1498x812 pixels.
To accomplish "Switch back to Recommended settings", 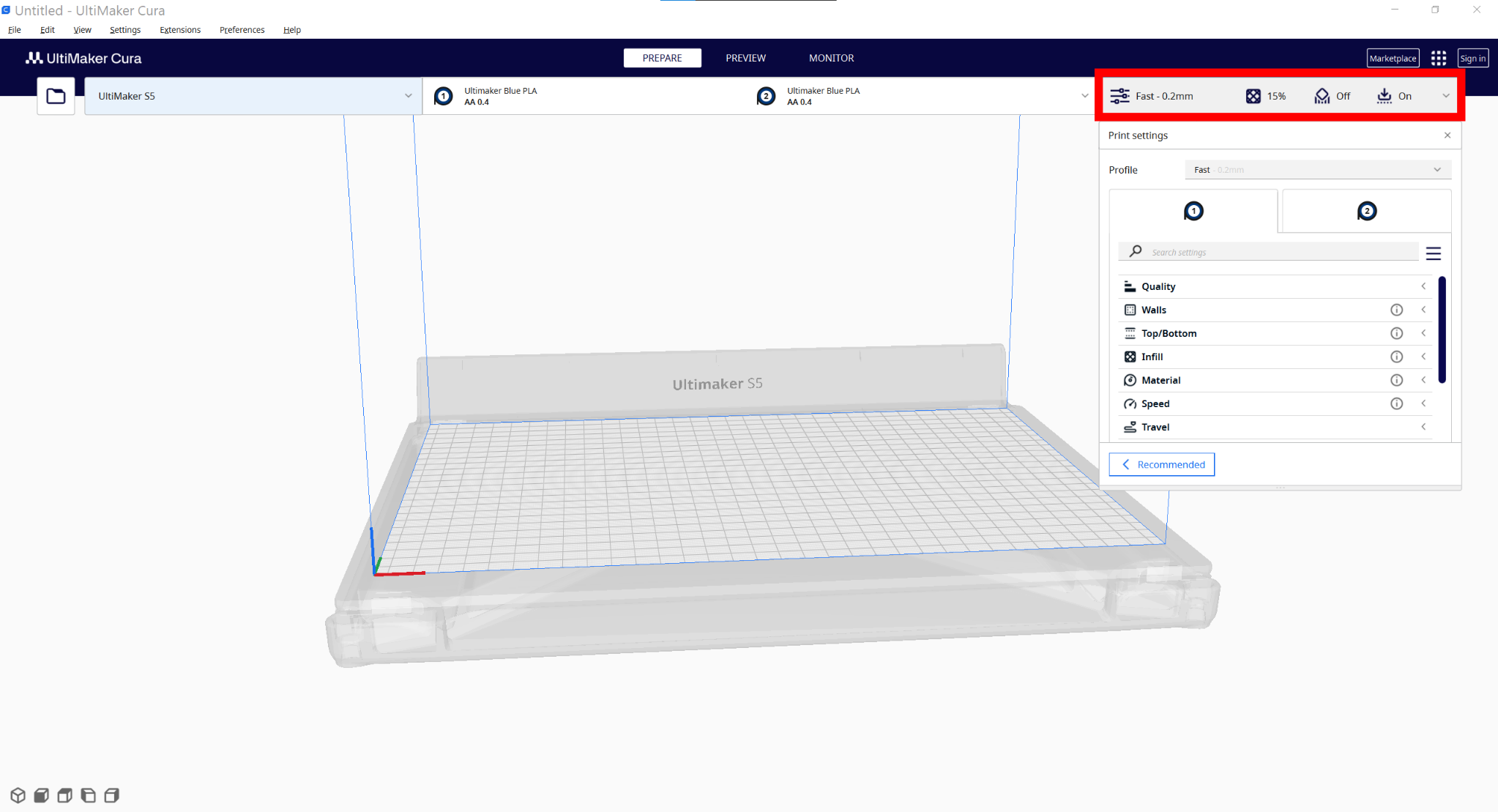I will pos(1161,464).
